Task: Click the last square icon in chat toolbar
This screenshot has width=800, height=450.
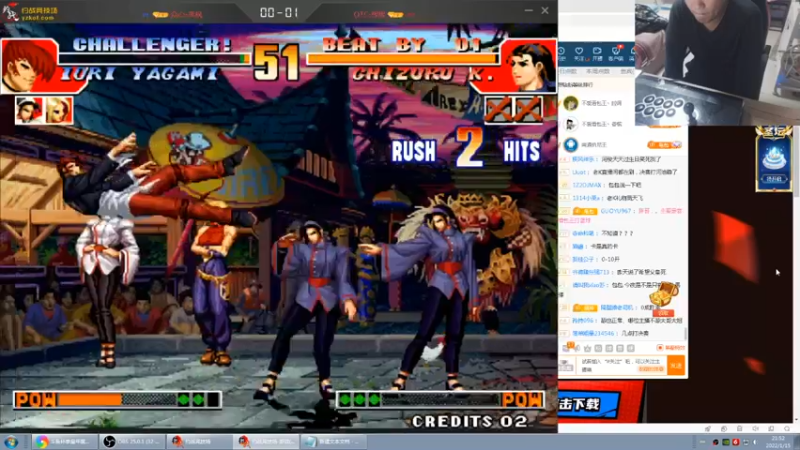Action: (x=631, y=348)
